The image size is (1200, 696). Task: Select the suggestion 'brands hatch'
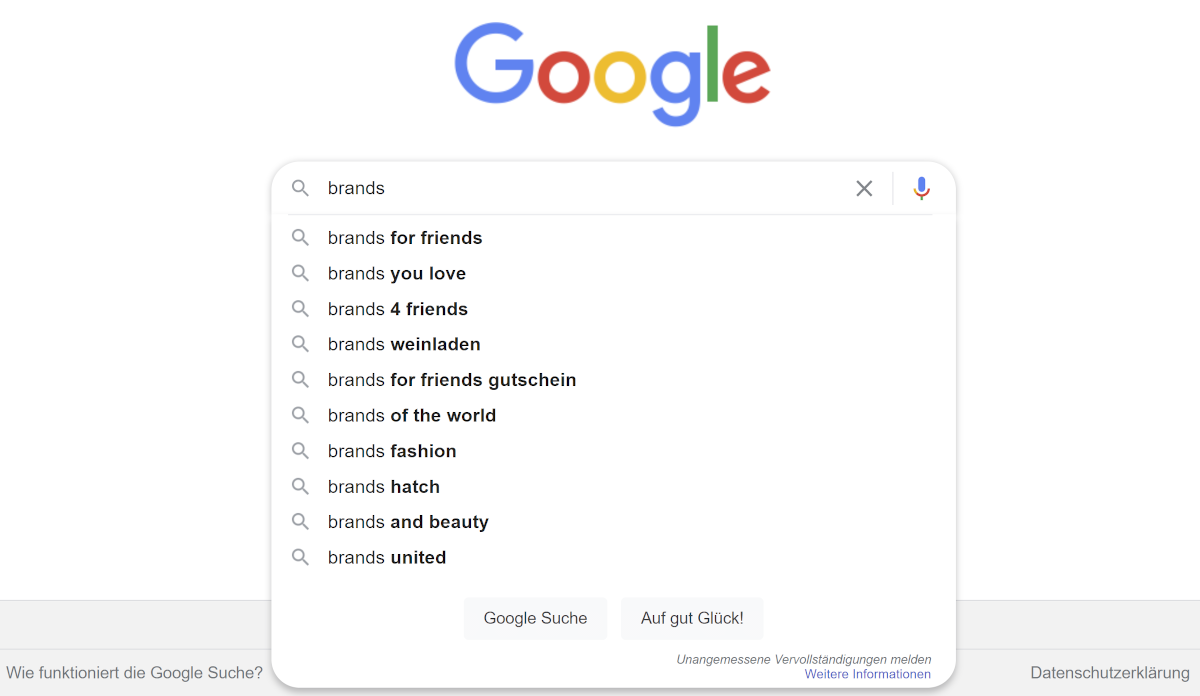383,486
